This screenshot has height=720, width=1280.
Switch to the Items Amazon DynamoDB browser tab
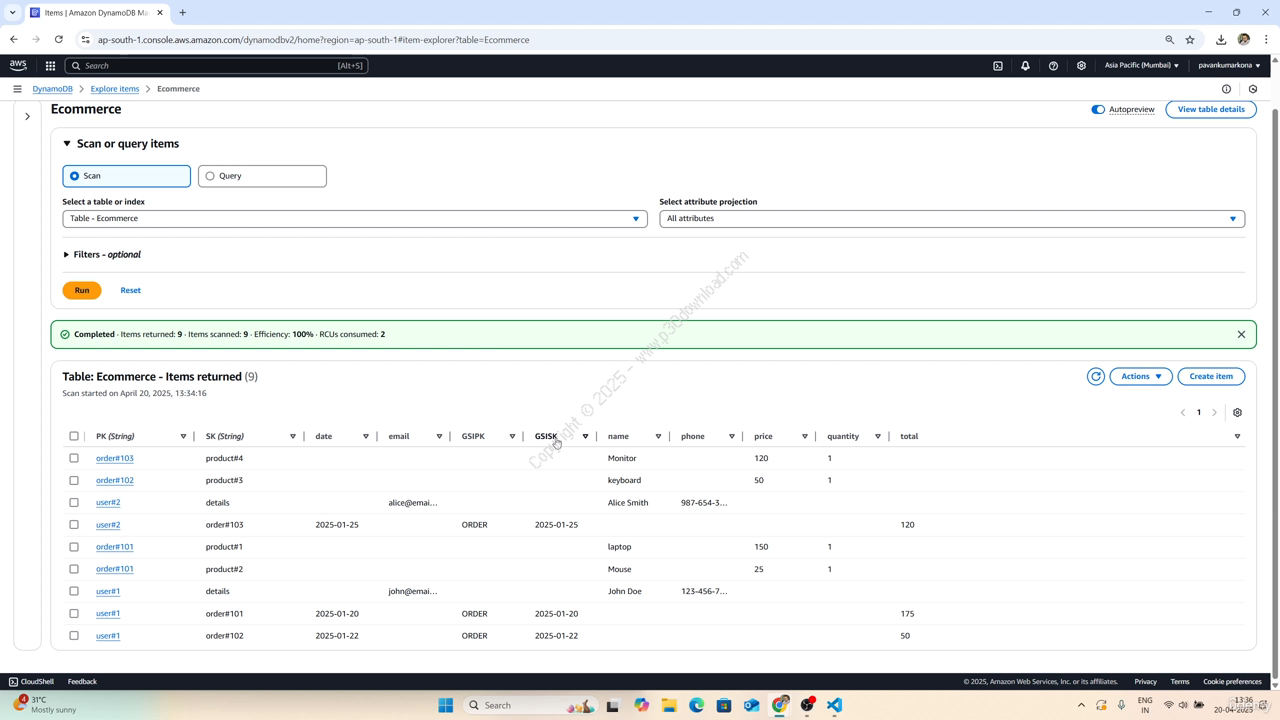[96, 13]
